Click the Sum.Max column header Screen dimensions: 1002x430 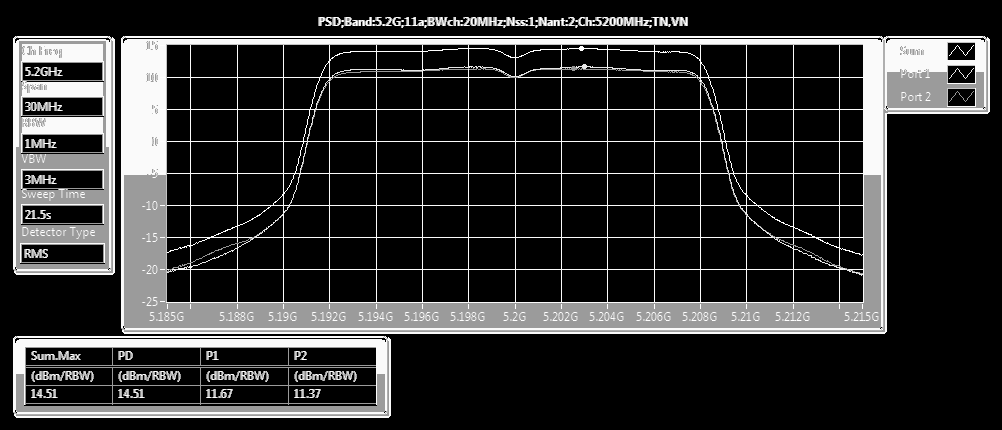(x=69, y=357)
